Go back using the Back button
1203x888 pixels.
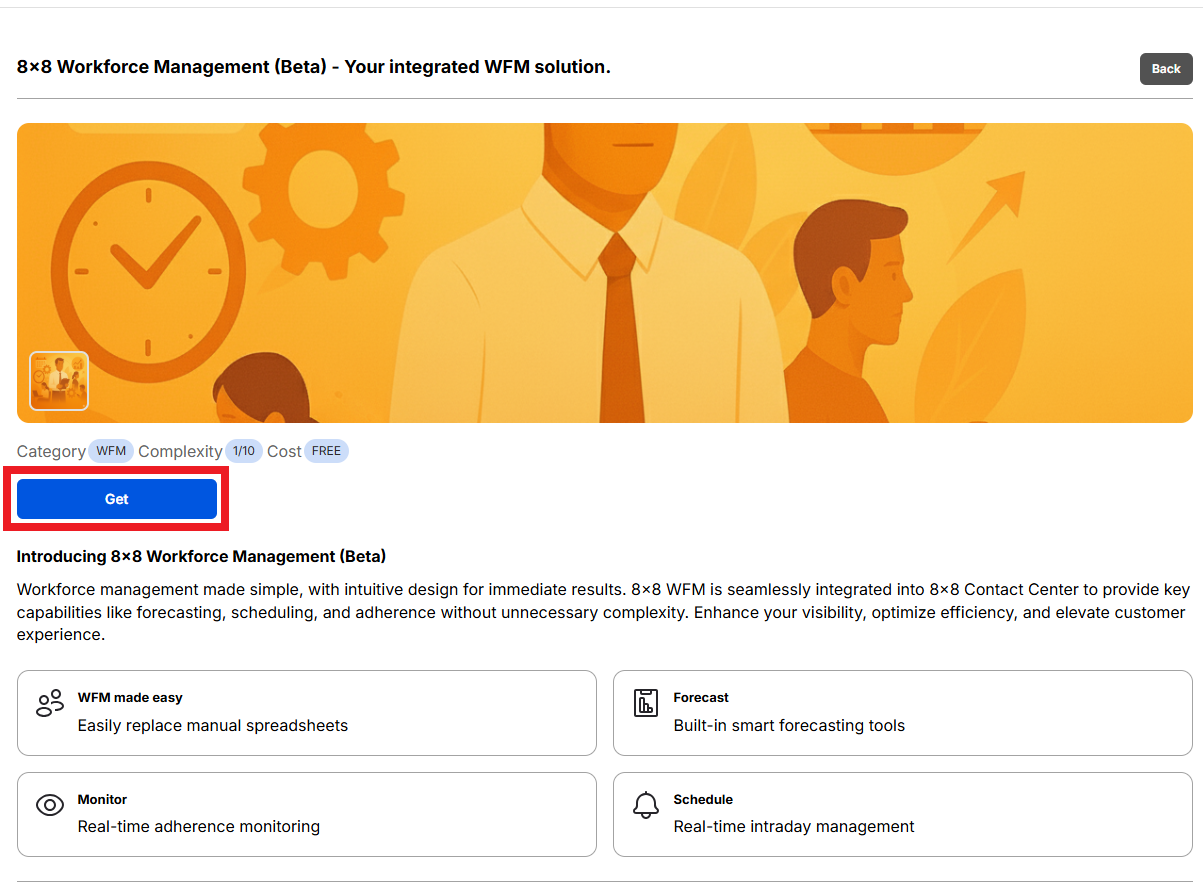pos(1166,69)
